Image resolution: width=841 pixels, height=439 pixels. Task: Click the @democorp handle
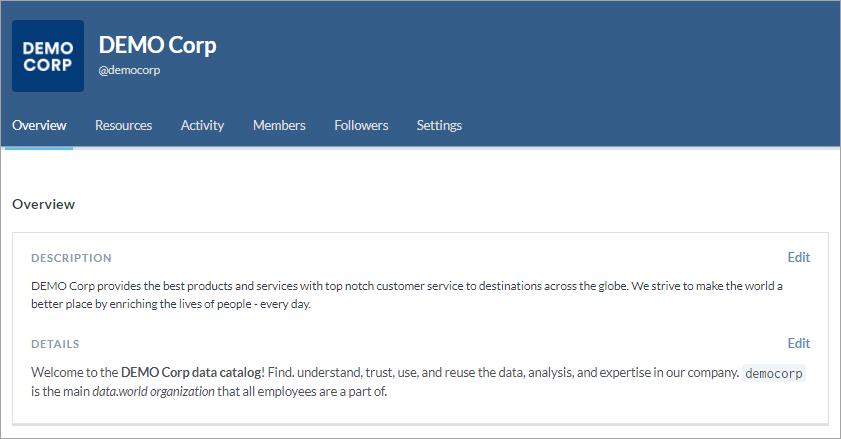(x=129, y=70)
